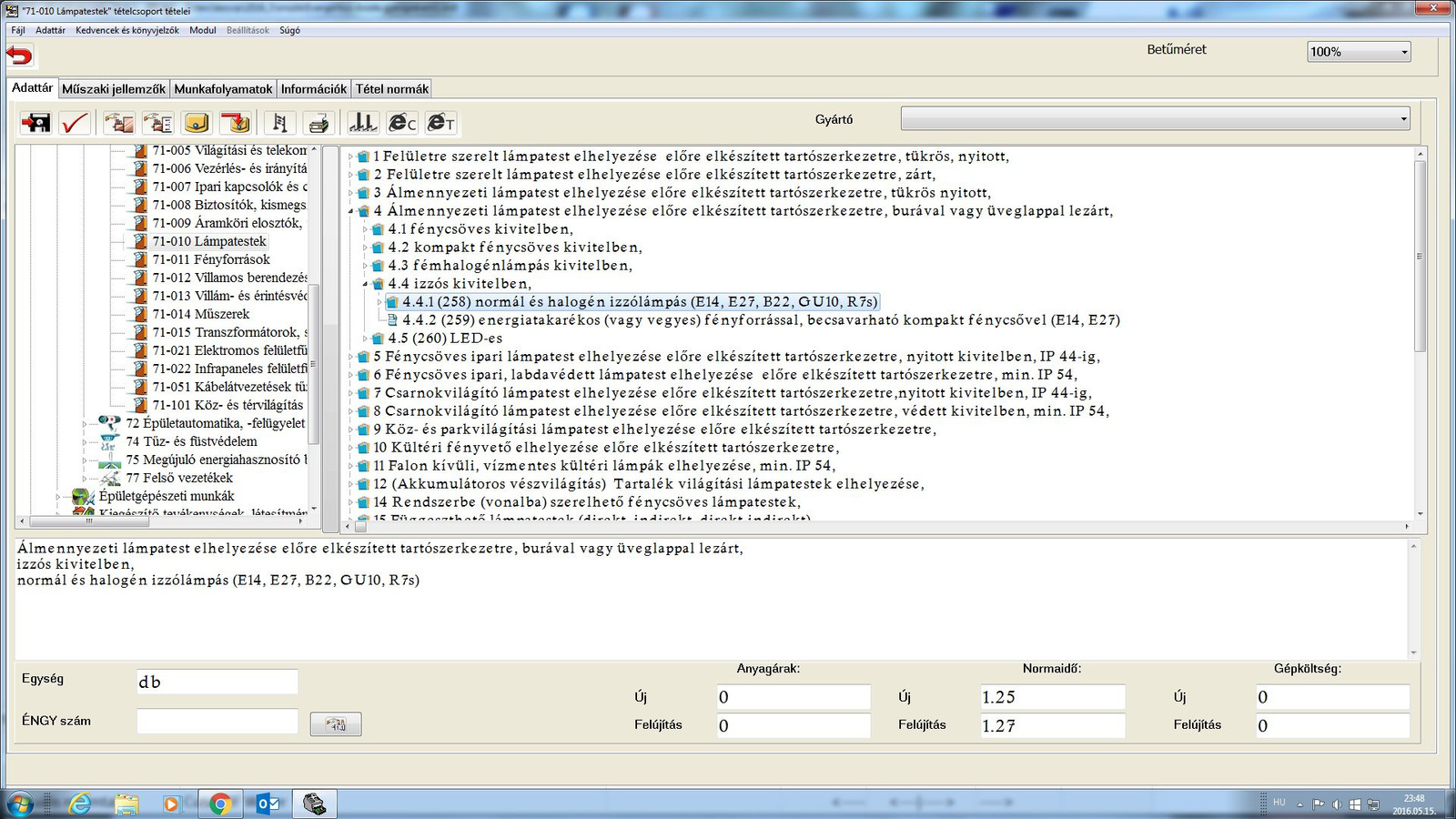The height and width of the screenshot is (819, 1456).
Task: Open Windows Media Player from taskbar
Action: (x=172, y=804)
